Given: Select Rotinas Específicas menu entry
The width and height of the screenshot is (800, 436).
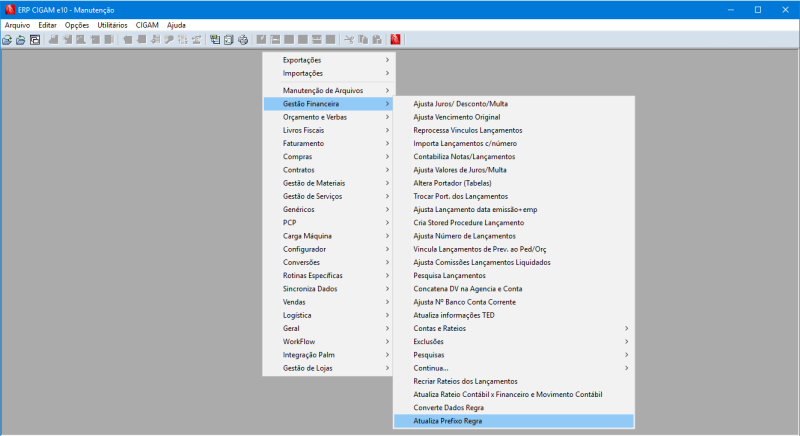Looking at the screenshot, I should (328, 275).
